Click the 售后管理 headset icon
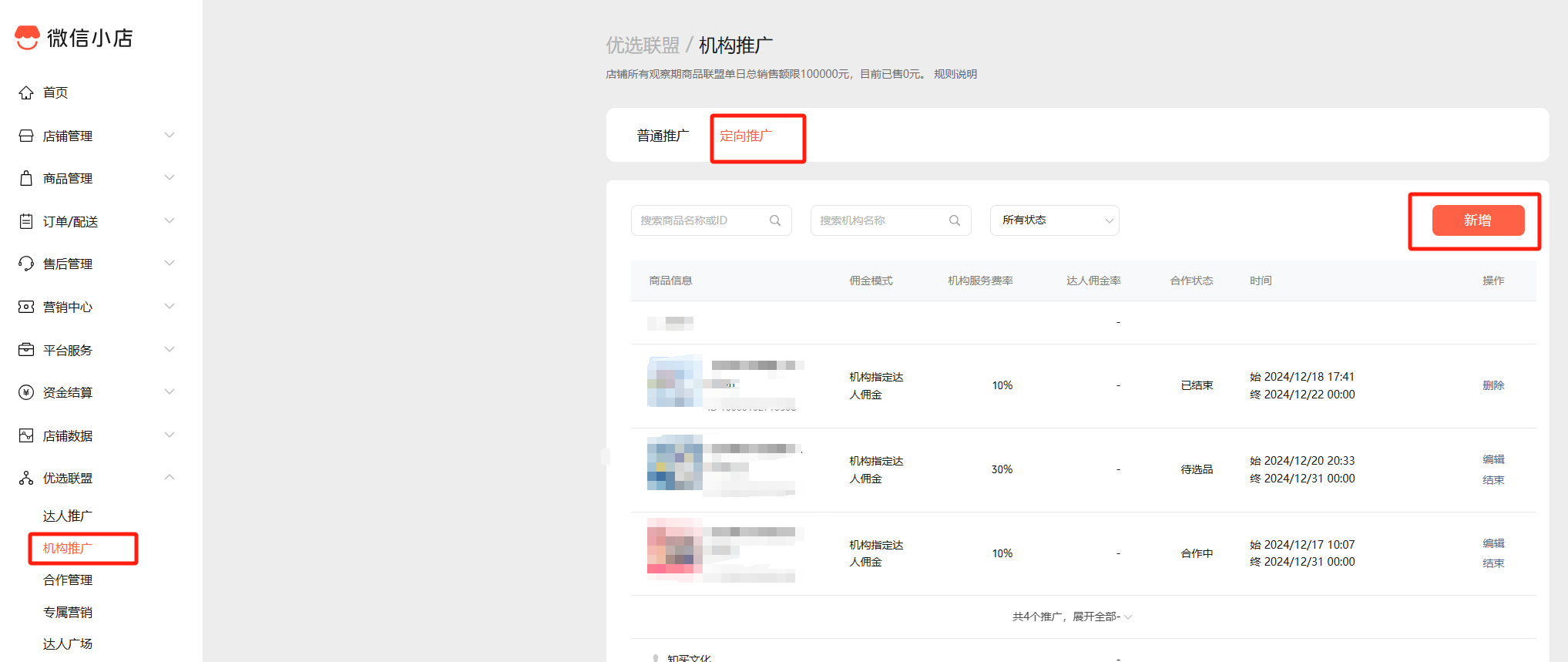1568x662 pixels. (26, 264)
